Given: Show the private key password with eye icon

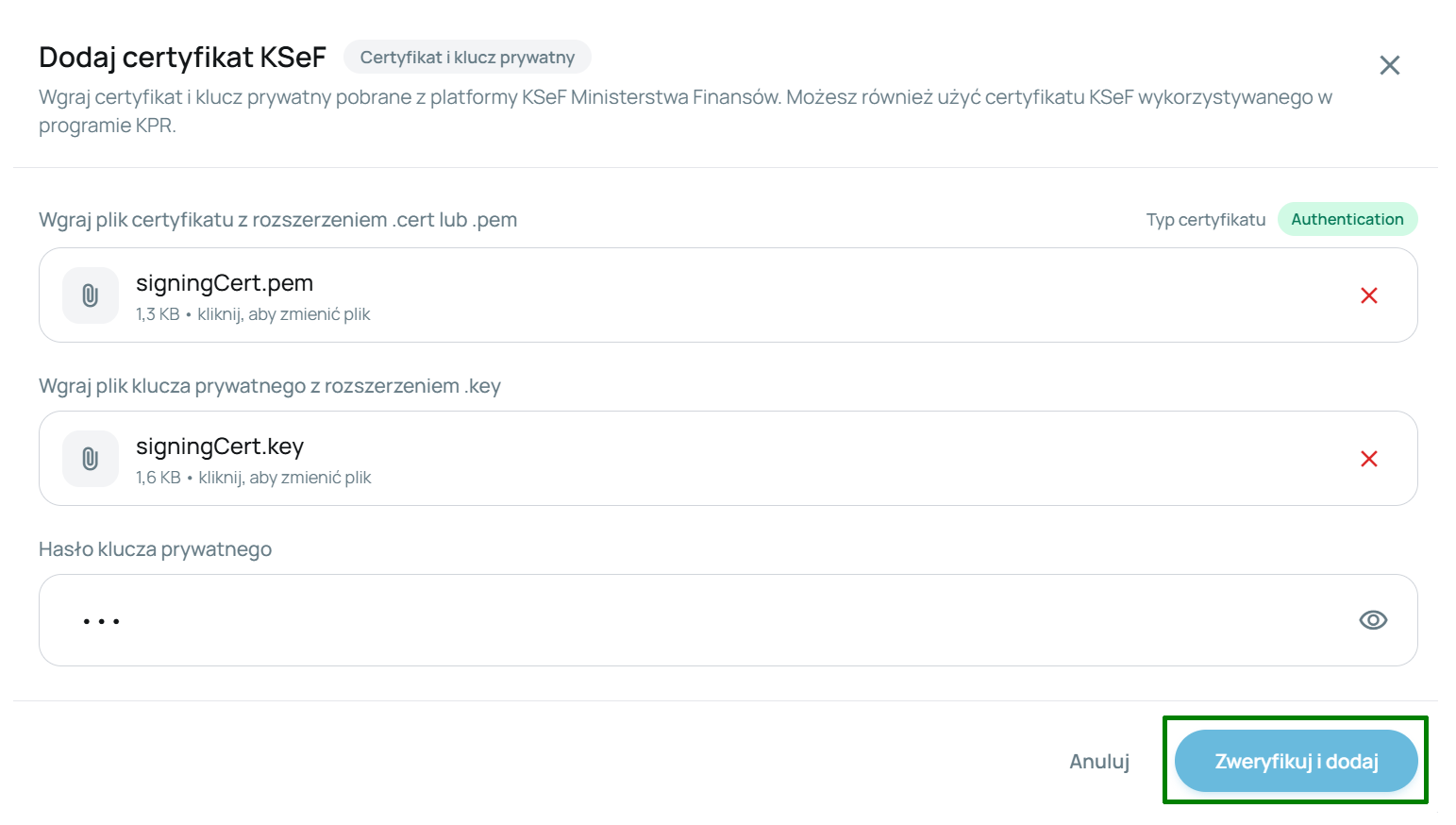Looking at the screenshot, I should click(1373, 620).
